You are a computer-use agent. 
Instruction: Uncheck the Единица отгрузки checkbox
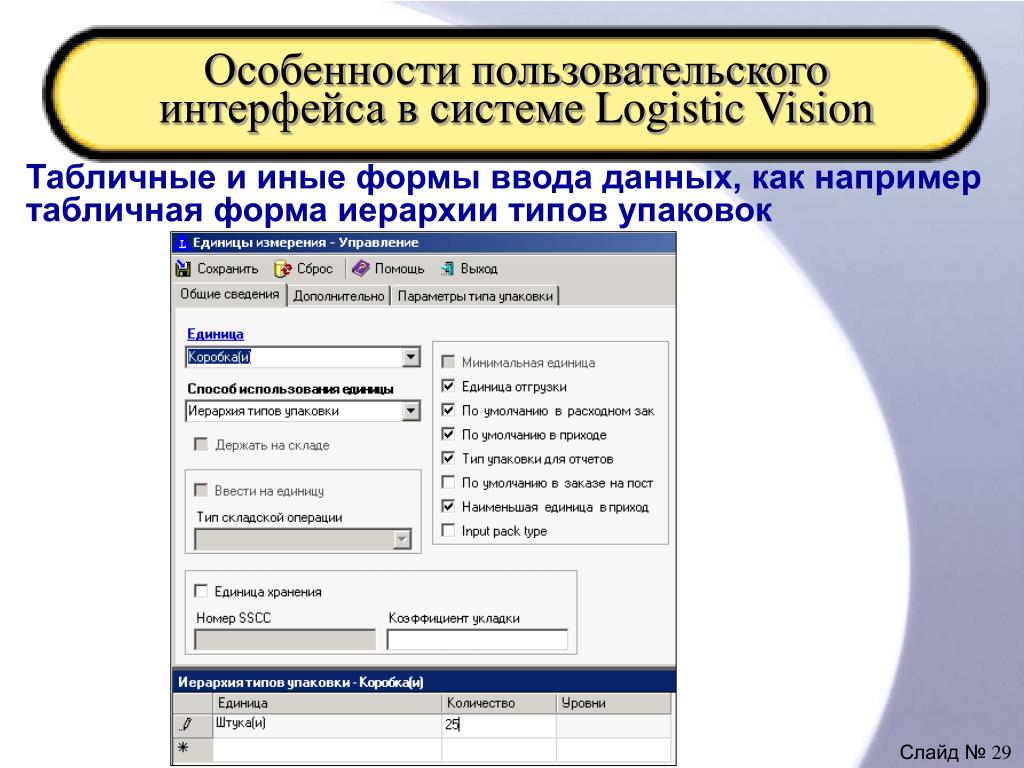click(x=448, y=386)
